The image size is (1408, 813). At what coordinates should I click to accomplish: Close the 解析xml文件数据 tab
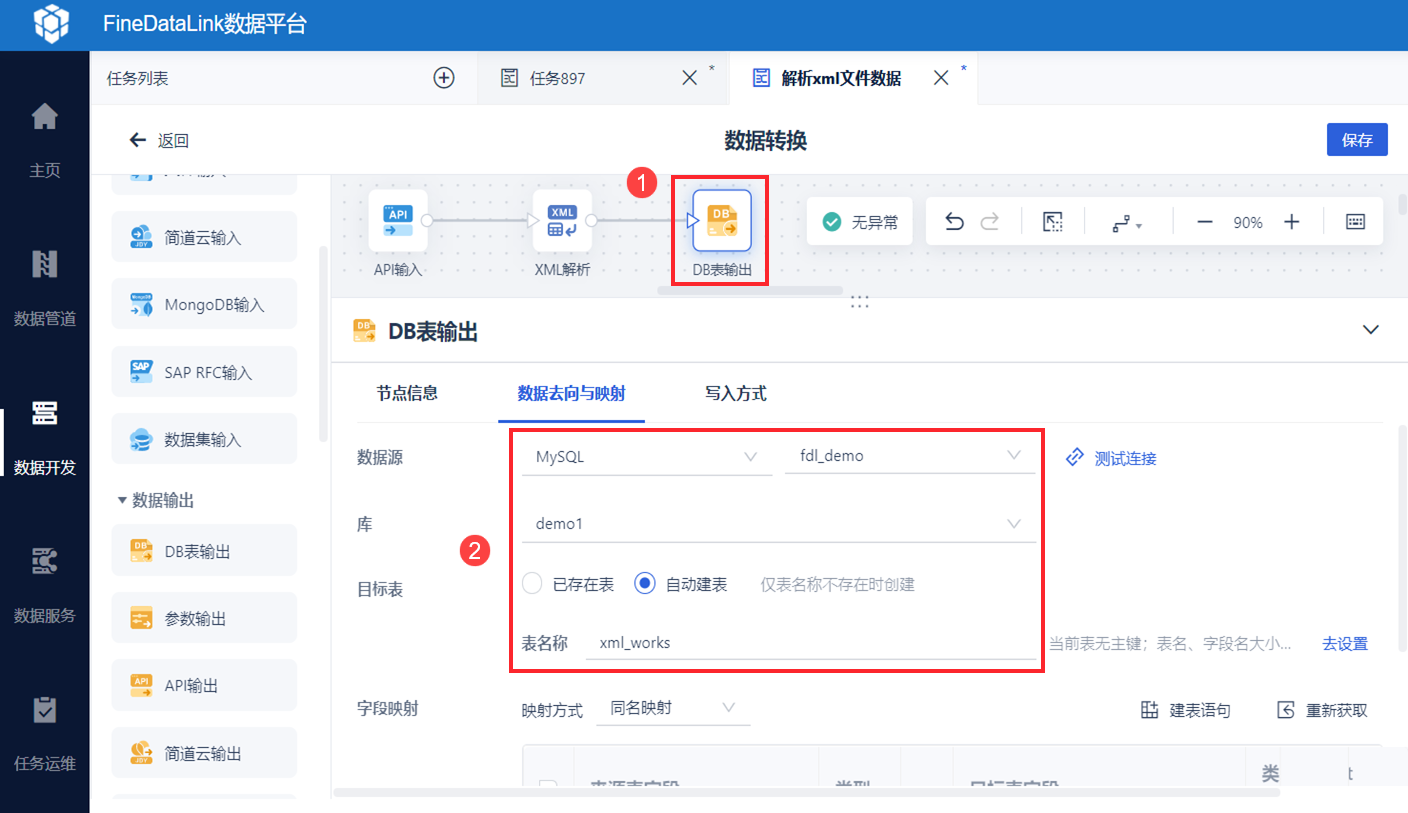(941, 78)
